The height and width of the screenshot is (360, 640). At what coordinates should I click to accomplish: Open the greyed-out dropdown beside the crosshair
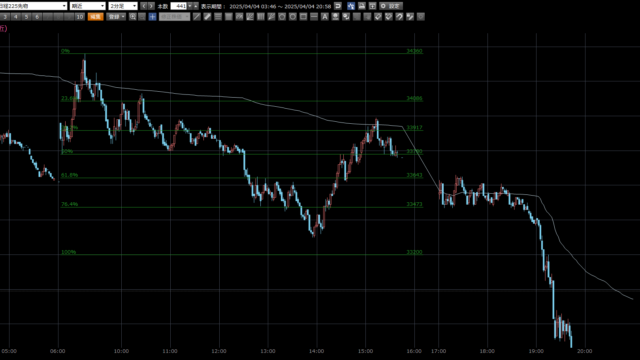point(174,17)
